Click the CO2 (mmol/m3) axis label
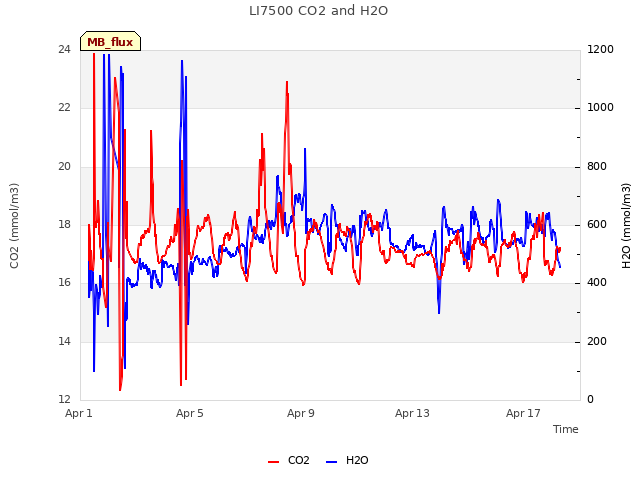Screen dimensions: 640x480 tap(14, 226)
